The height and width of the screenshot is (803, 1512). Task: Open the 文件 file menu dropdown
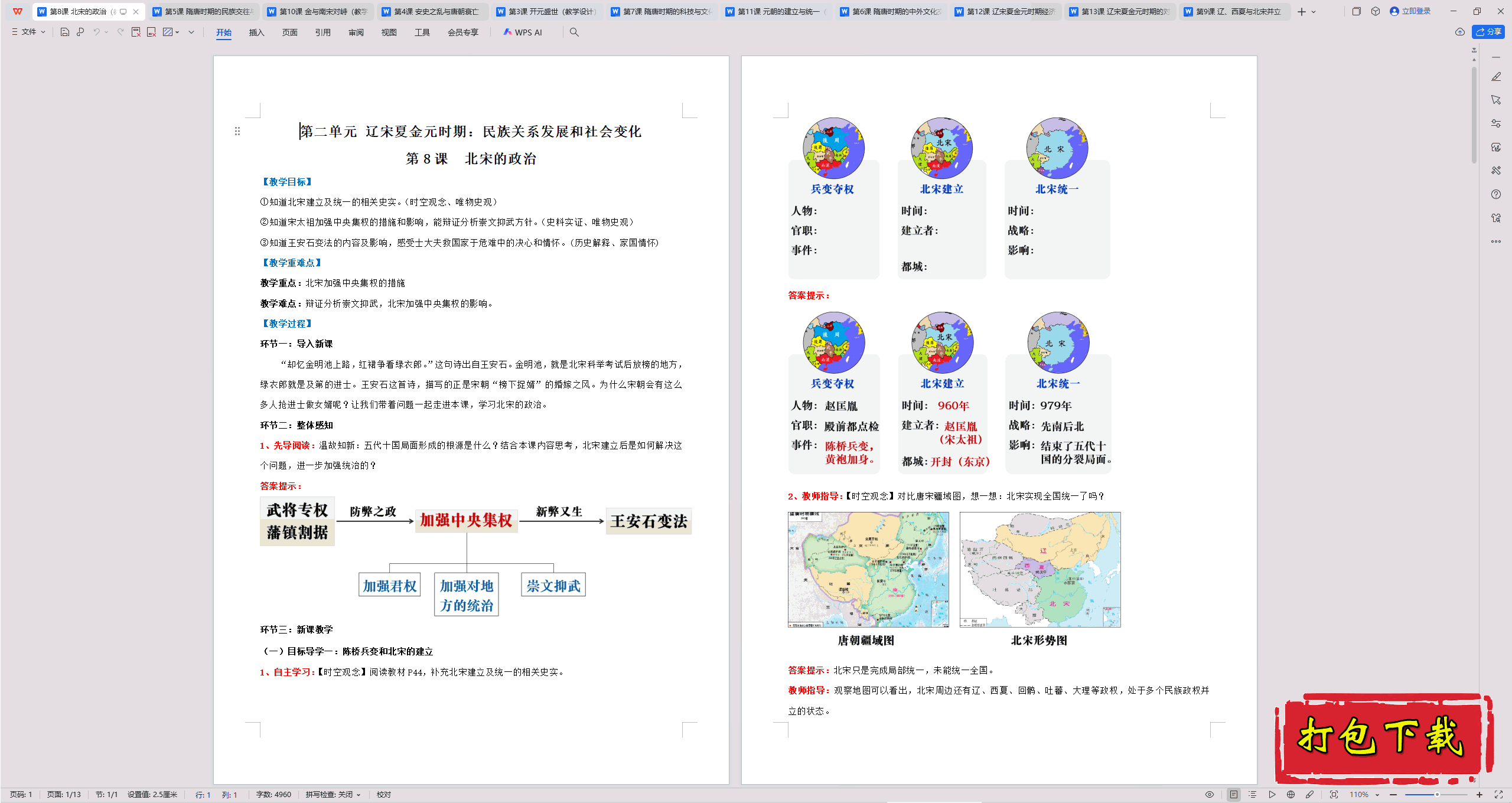tap(28, 32)
